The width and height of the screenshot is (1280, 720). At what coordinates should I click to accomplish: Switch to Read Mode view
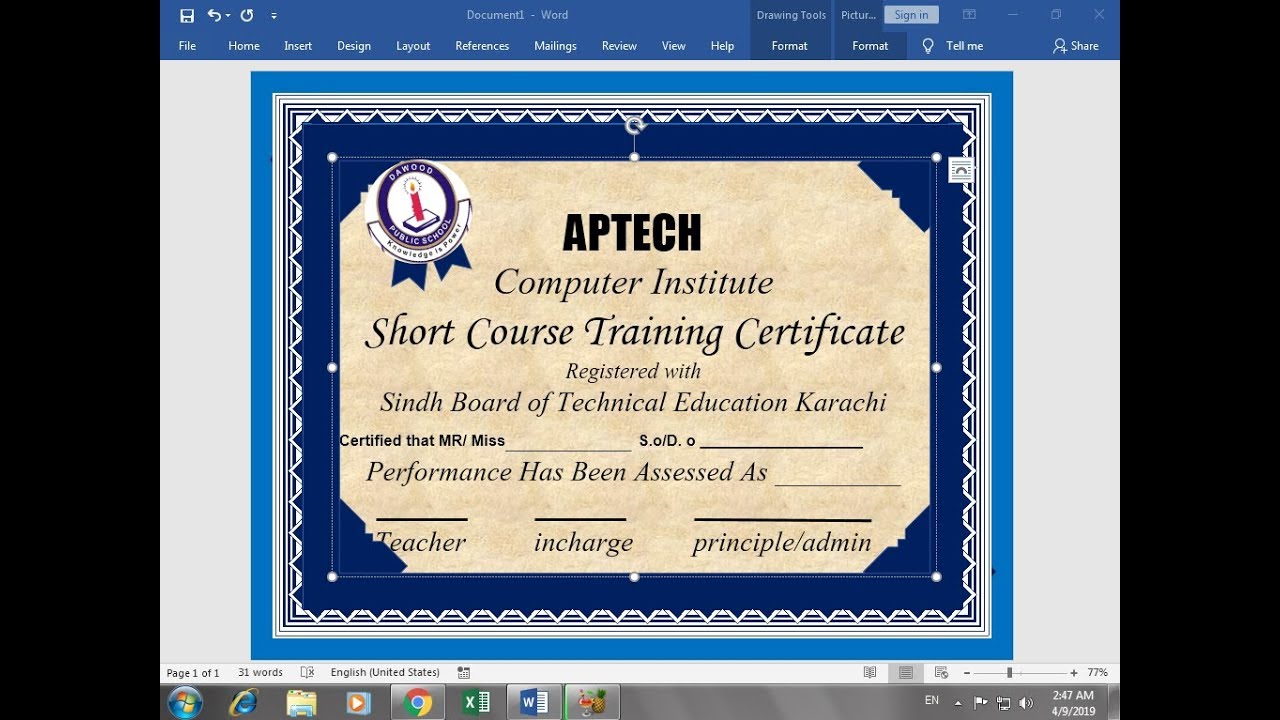pyautogui.click(x=870, y=673)
